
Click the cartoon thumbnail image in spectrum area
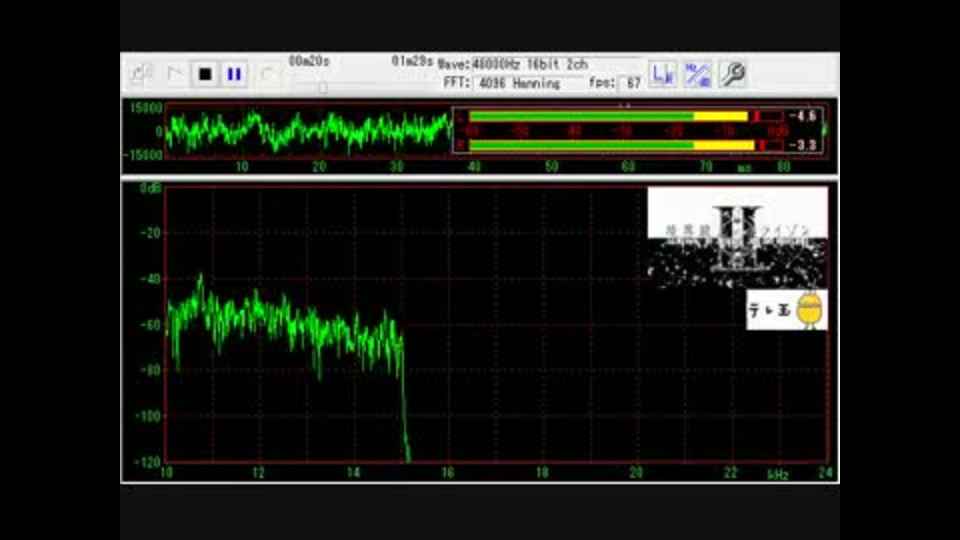738,238
